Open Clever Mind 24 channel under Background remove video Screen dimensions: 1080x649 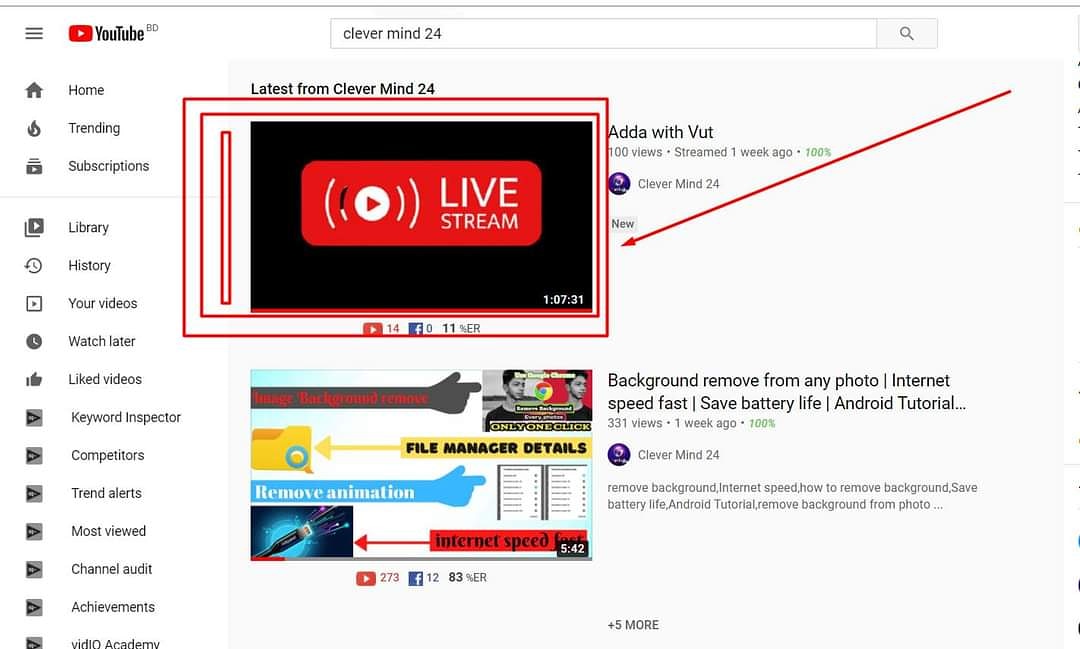[x=678, y=455]
